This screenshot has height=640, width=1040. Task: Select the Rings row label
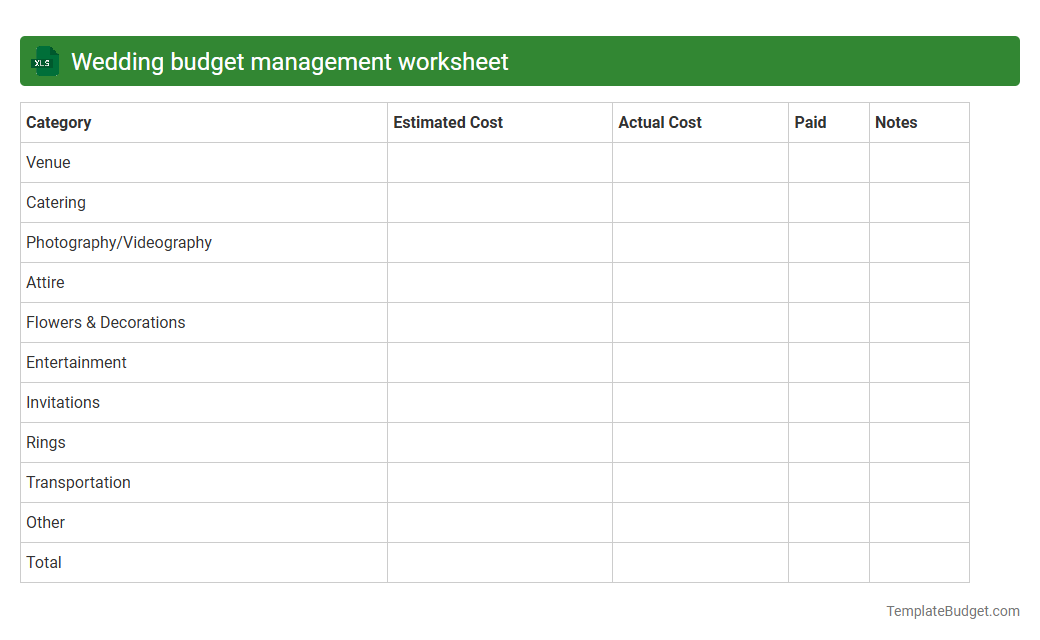(x=45, y=442)
